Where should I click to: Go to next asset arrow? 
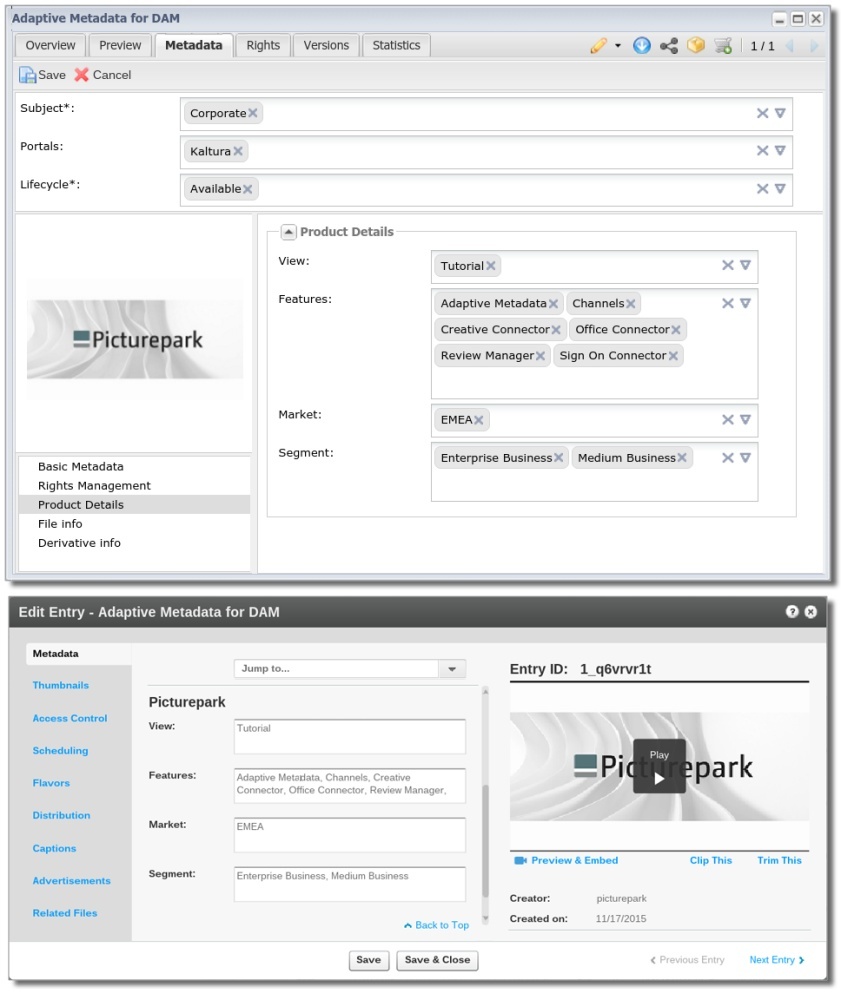[814, 46]
